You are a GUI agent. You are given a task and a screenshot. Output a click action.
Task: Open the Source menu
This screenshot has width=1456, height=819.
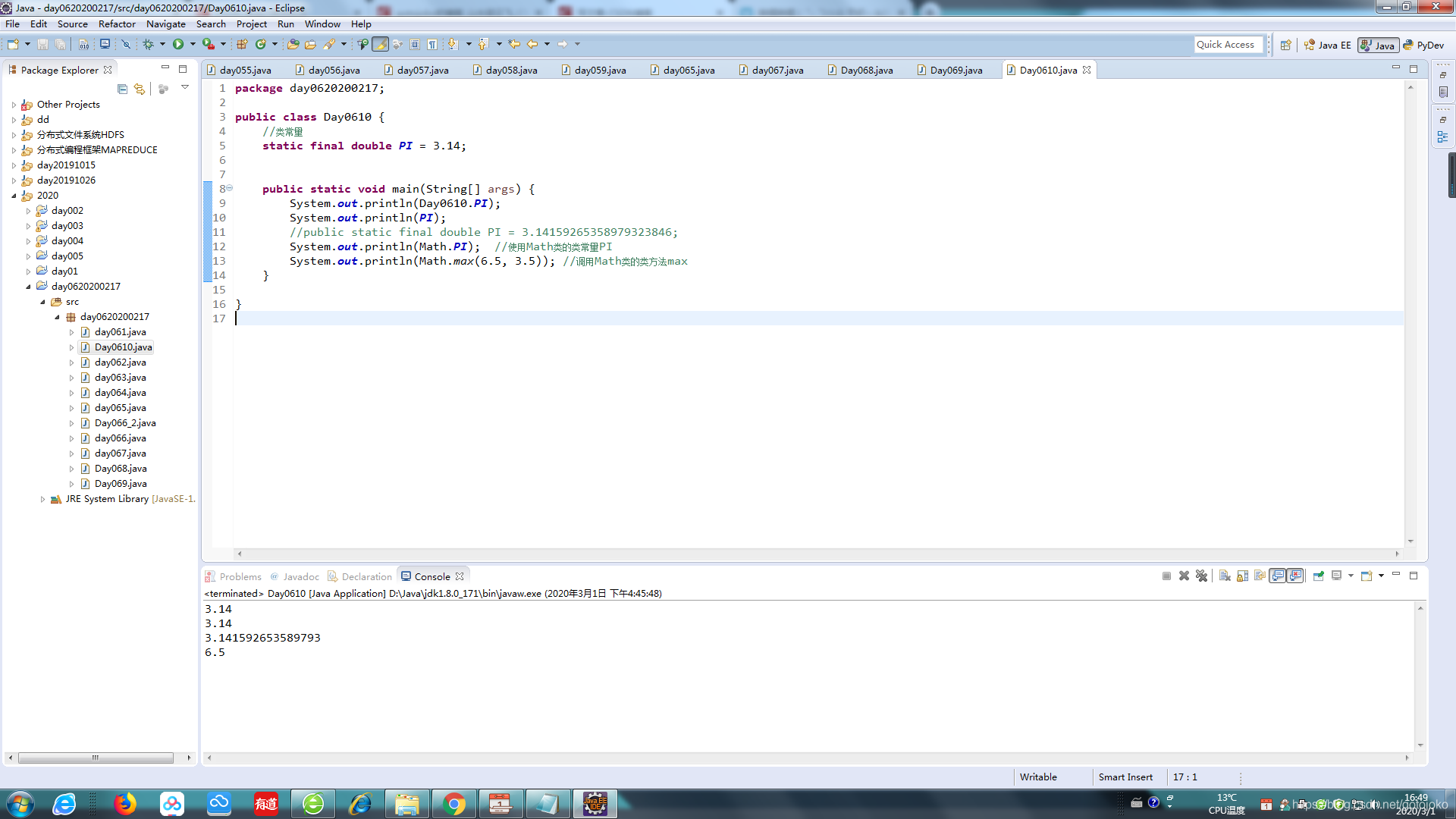click(73, 24)
